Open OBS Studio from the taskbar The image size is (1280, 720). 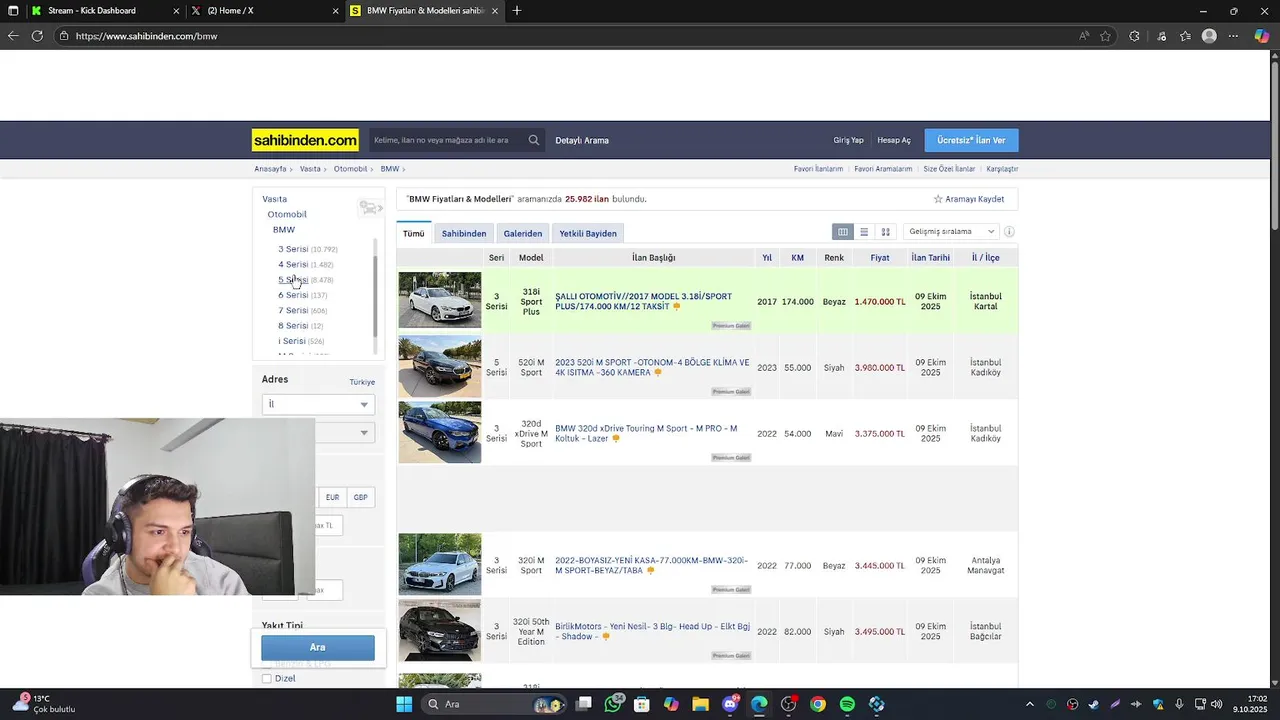click(x=788, y=704)
